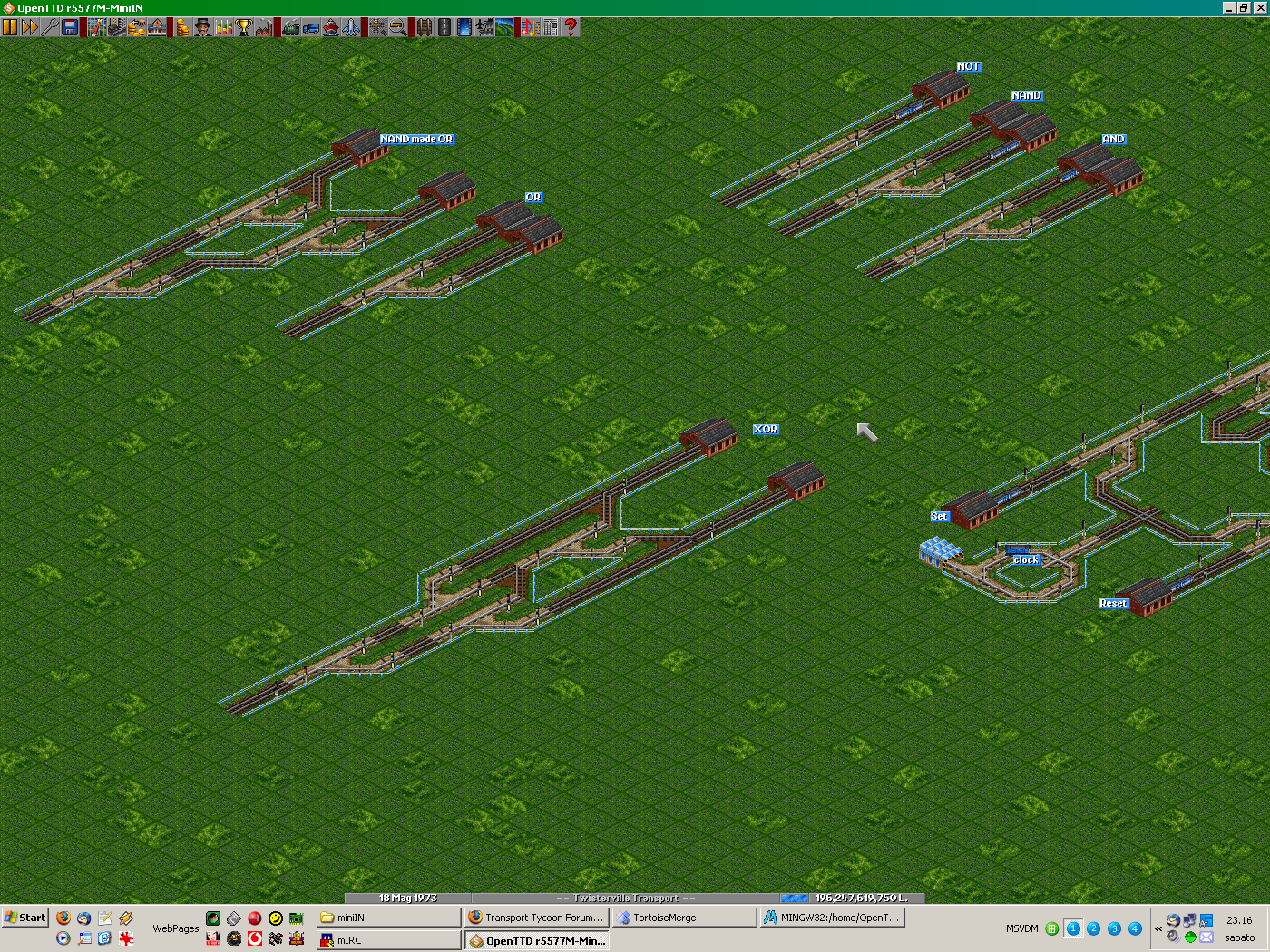Image resolution: width=1270 pixels, height=952 pixels.
Task: Open the world map display menu
Action: [x=97, y=27]
